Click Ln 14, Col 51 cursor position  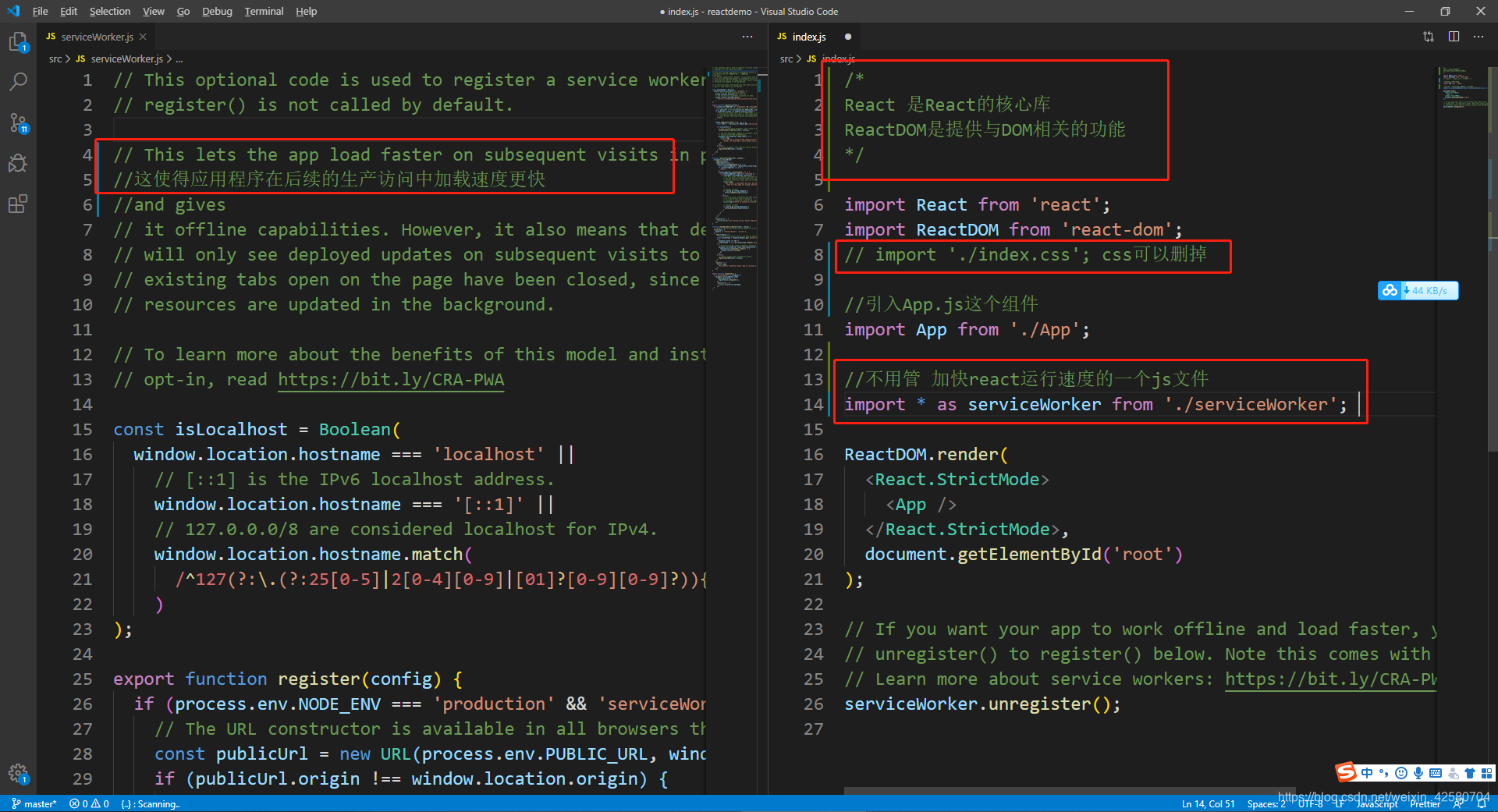[1208, 803]
